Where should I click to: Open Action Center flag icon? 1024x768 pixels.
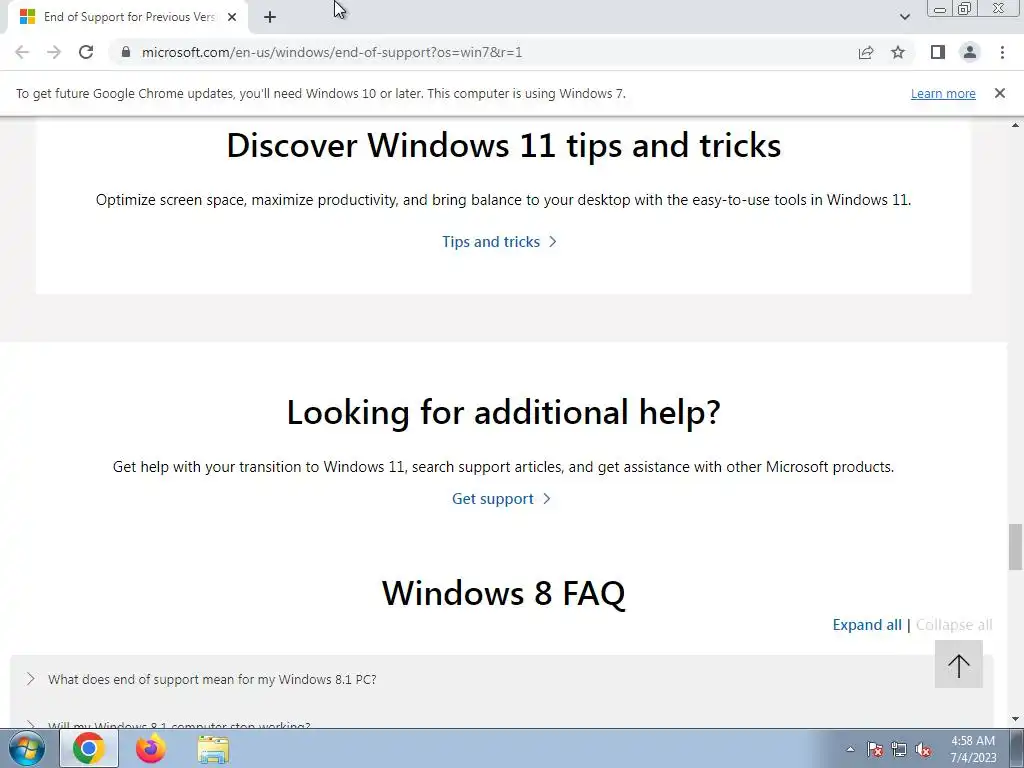(875, 750)
